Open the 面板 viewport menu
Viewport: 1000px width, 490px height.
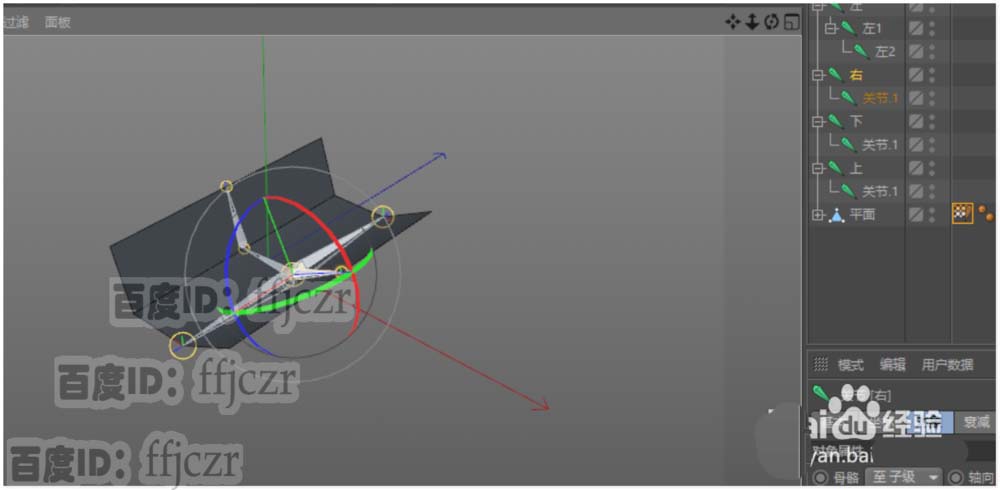coord(57,22)
